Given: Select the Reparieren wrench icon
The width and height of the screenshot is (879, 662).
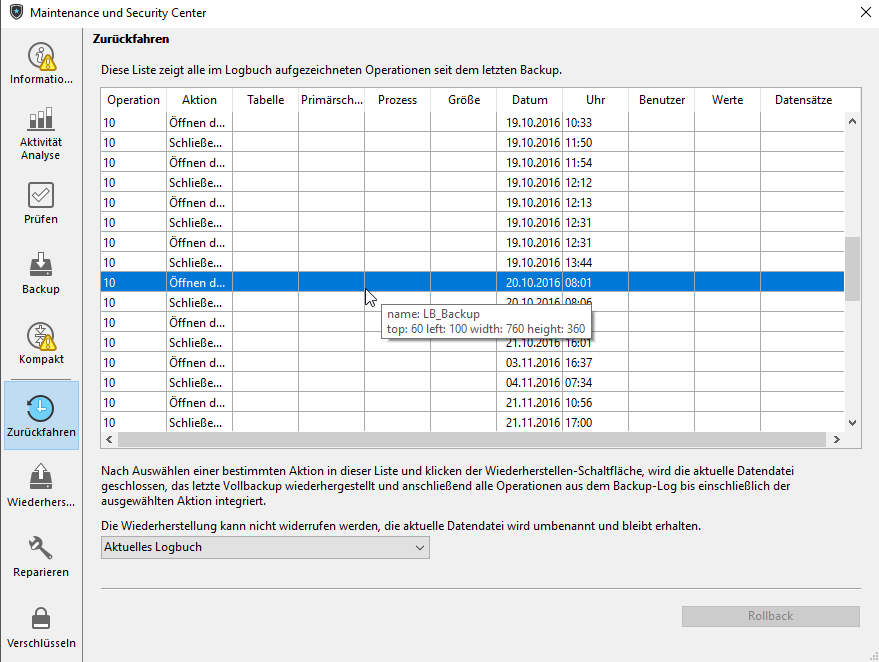Looking at the screenshot, I should [41, 547].
